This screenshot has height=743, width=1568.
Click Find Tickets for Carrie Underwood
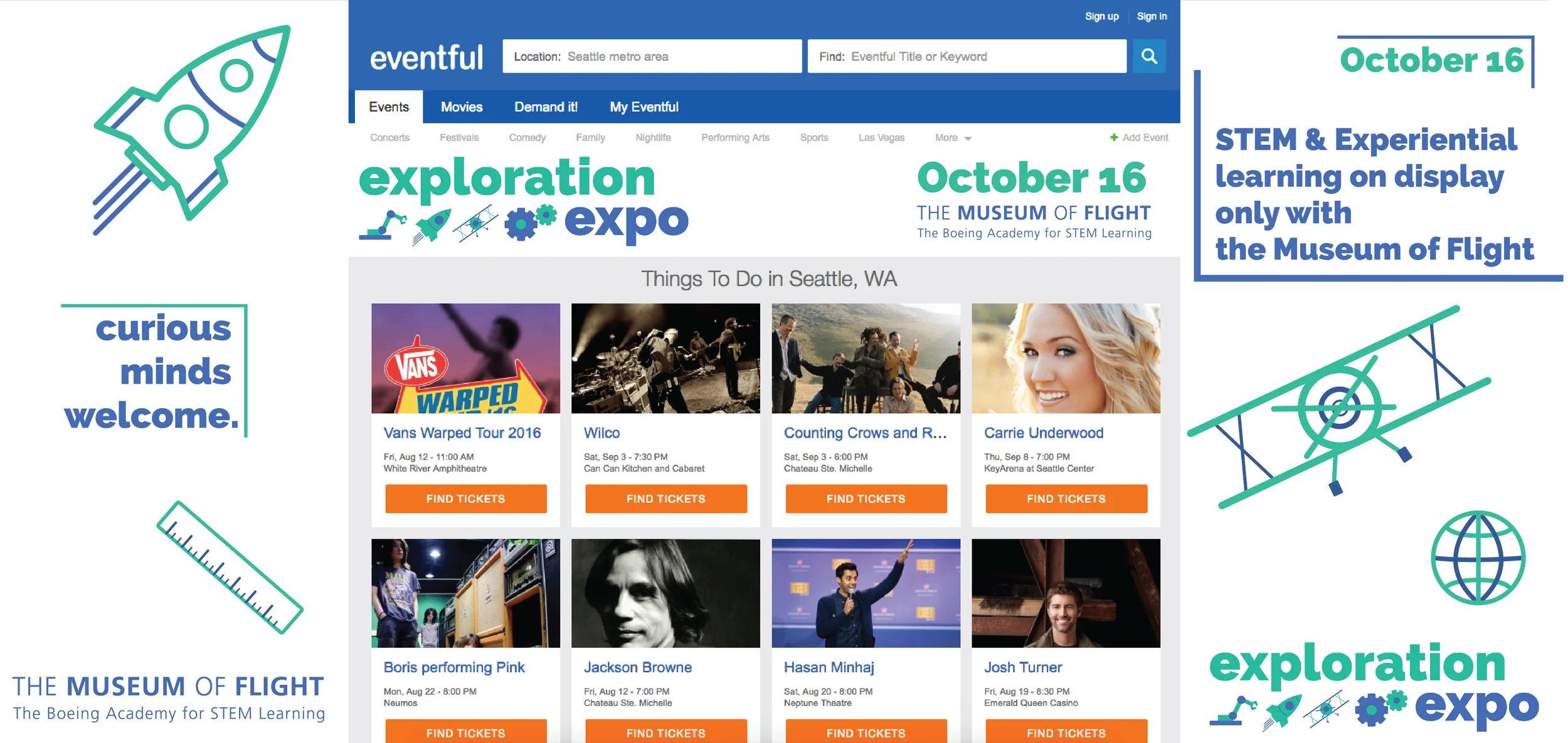point(1066,498)
